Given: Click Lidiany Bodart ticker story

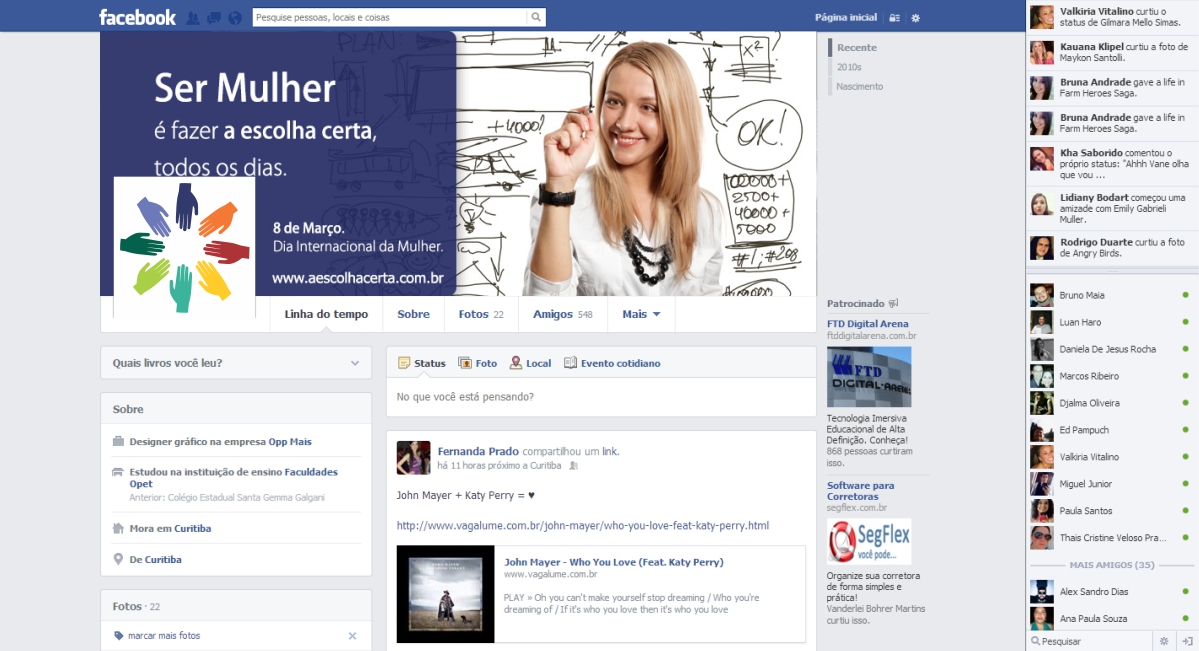Looking at the screenshot, I should tap(1112, 208).
